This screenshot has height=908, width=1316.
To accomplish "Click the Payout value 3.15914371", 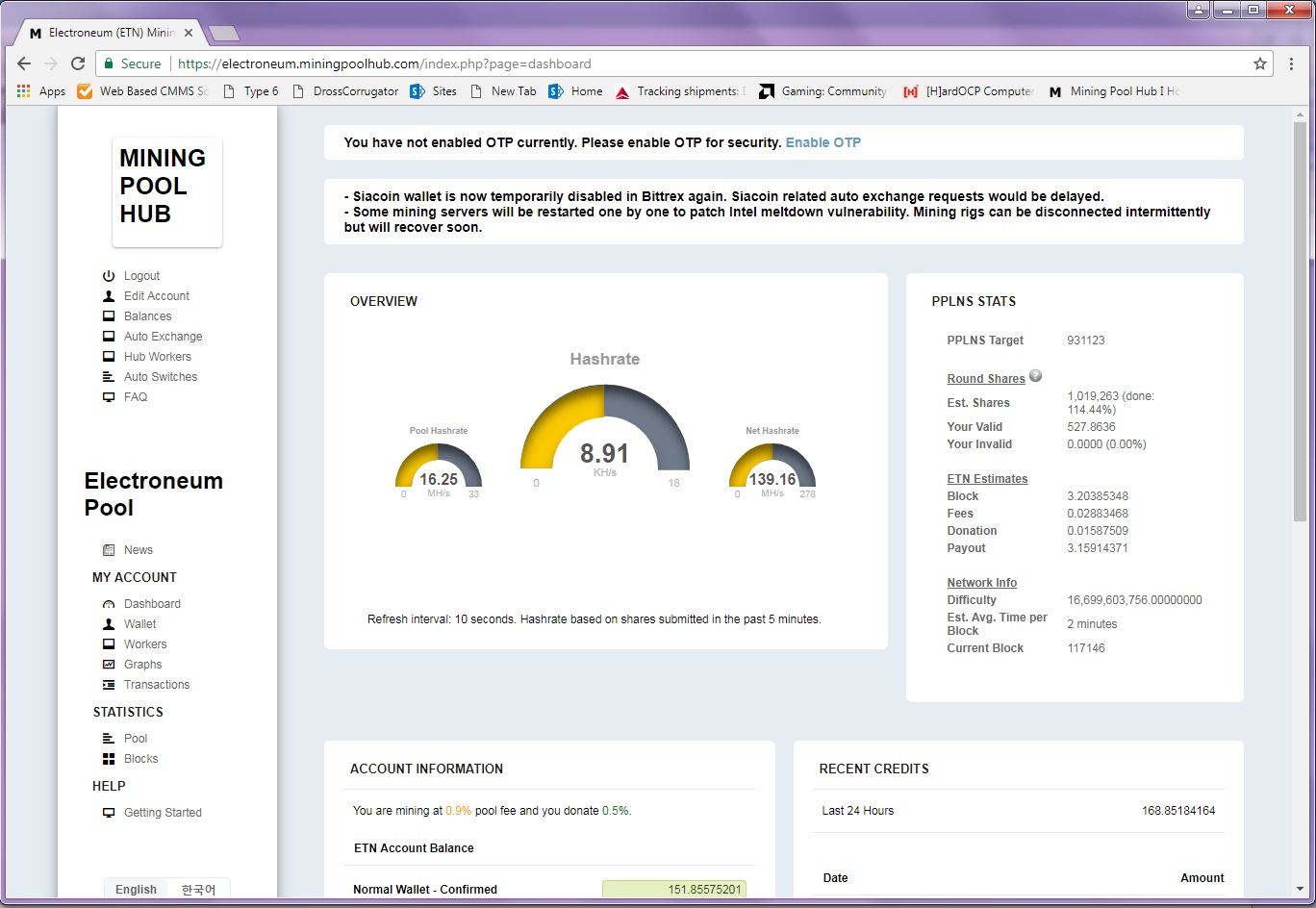I will pyautogui.click(x=1098, y=548).
